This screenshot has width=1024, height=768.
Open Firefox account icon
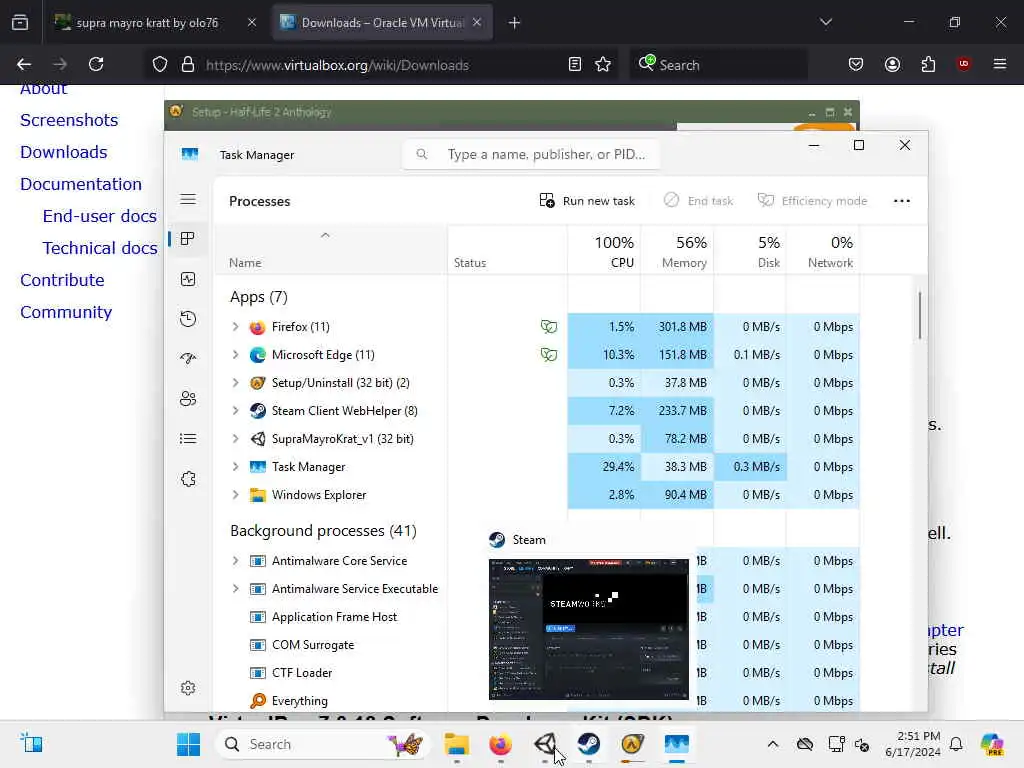pos(893,65)
